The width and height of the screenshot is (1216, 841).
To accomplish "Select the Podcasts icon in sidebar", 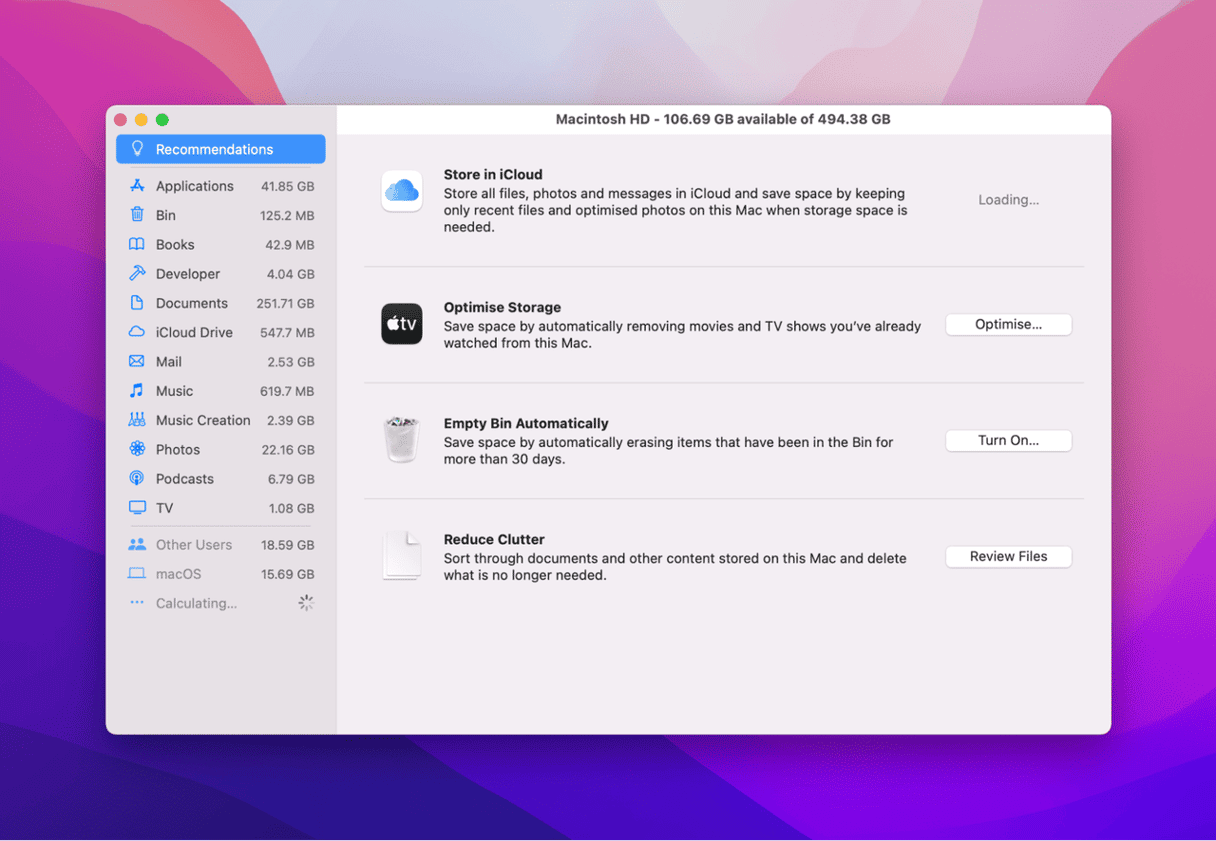I will [137, 479].
